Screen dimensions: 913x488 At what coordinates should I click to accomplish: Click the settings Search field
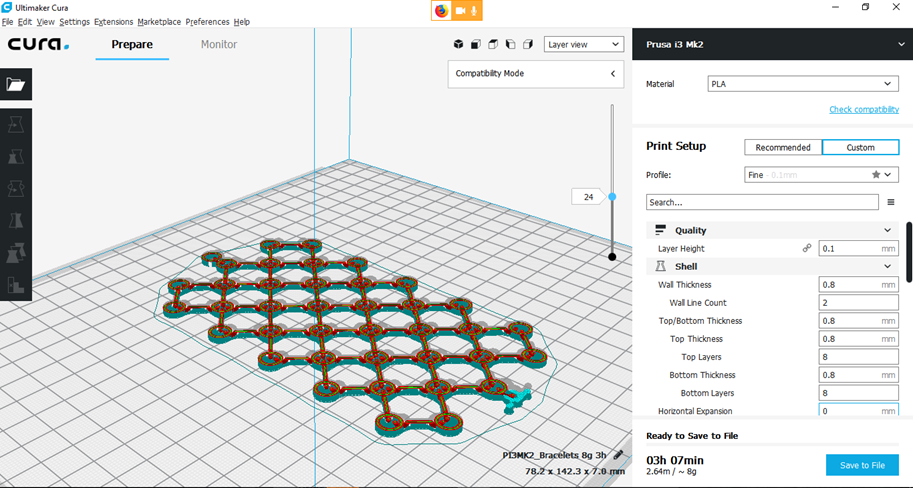click(762, 202)
